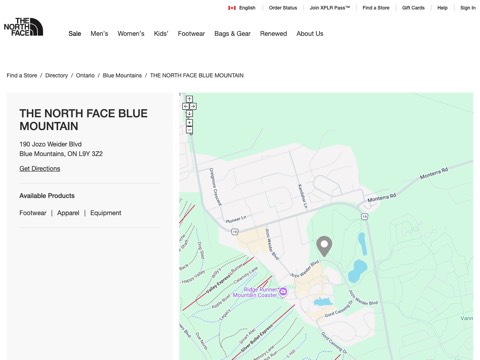This screenshot has height=360, width=480.
Task: Open the Women's menu
Action: tap(131, 34)
